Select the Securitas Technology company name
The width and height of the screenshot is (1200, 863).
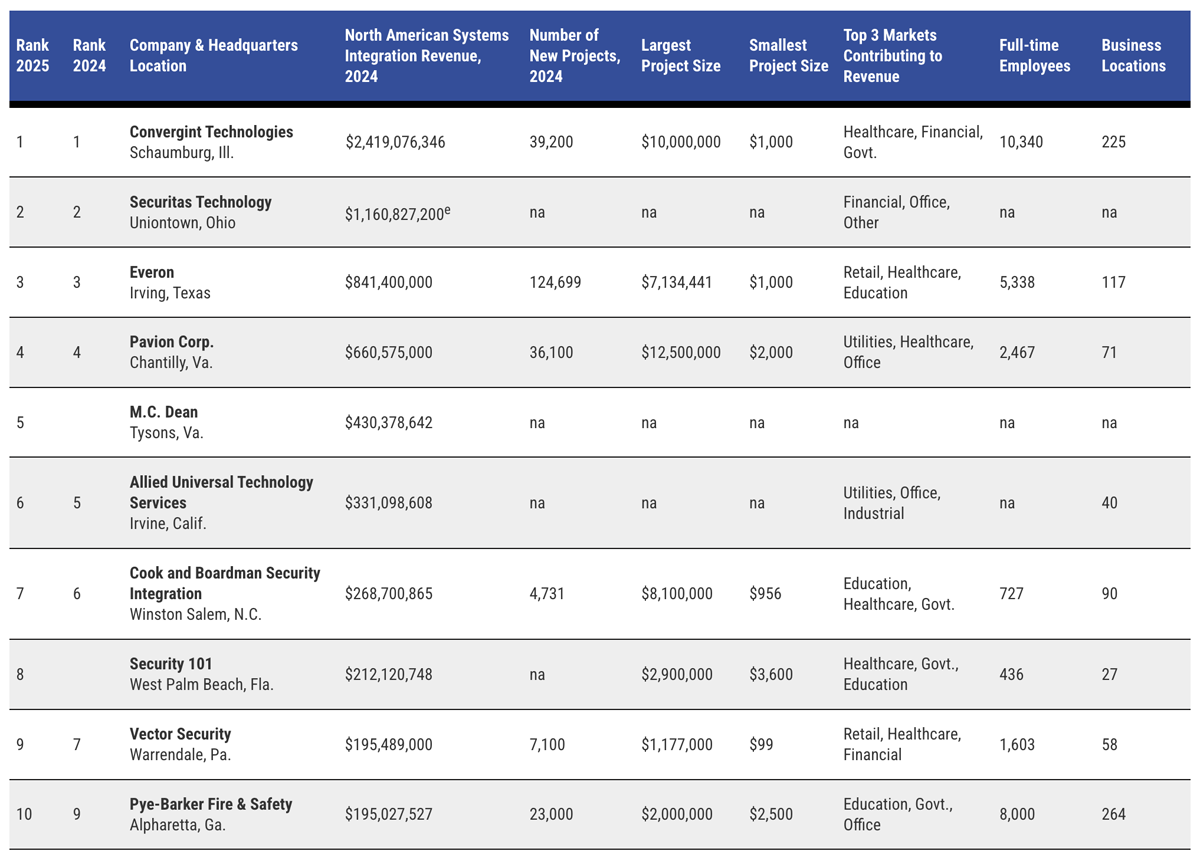pos(201,202)
